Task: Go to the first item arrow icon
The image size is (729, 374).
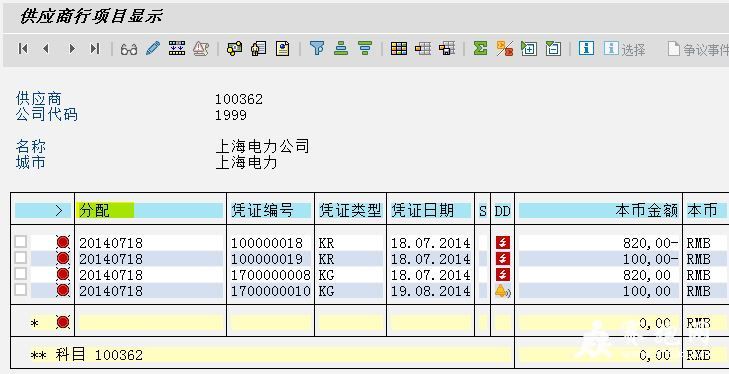Action: pyautogui.click(x=23, y=48)
